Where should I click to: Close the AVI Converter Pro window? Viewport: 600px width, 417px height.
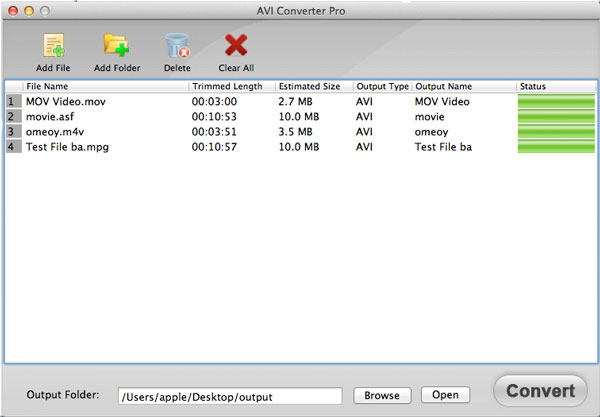pyautogui.click(x=13, y=11)
